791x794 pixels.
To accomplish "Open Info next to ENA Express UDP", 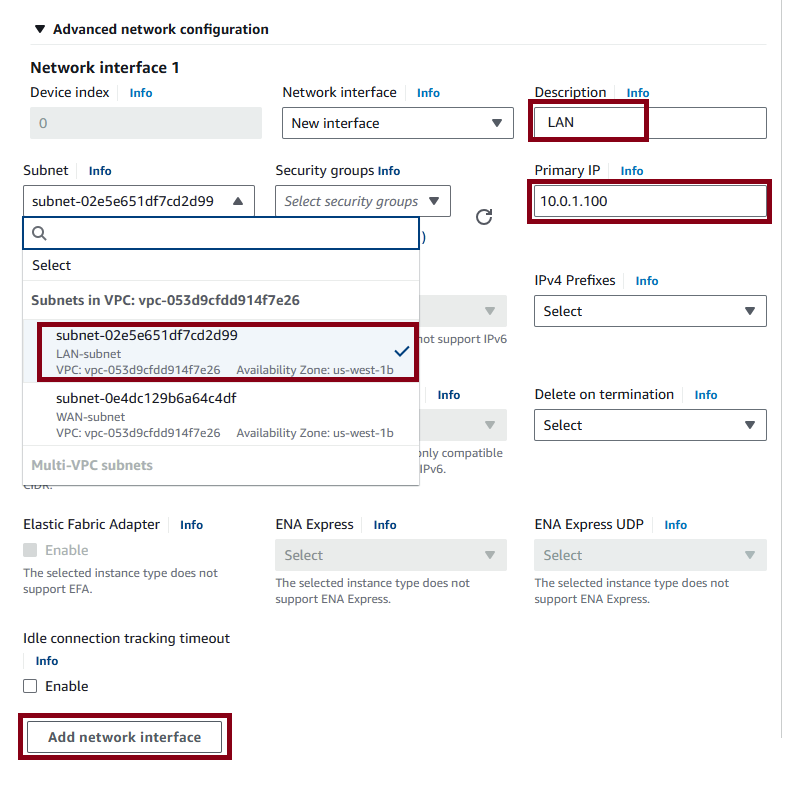I will click(675, 525).
